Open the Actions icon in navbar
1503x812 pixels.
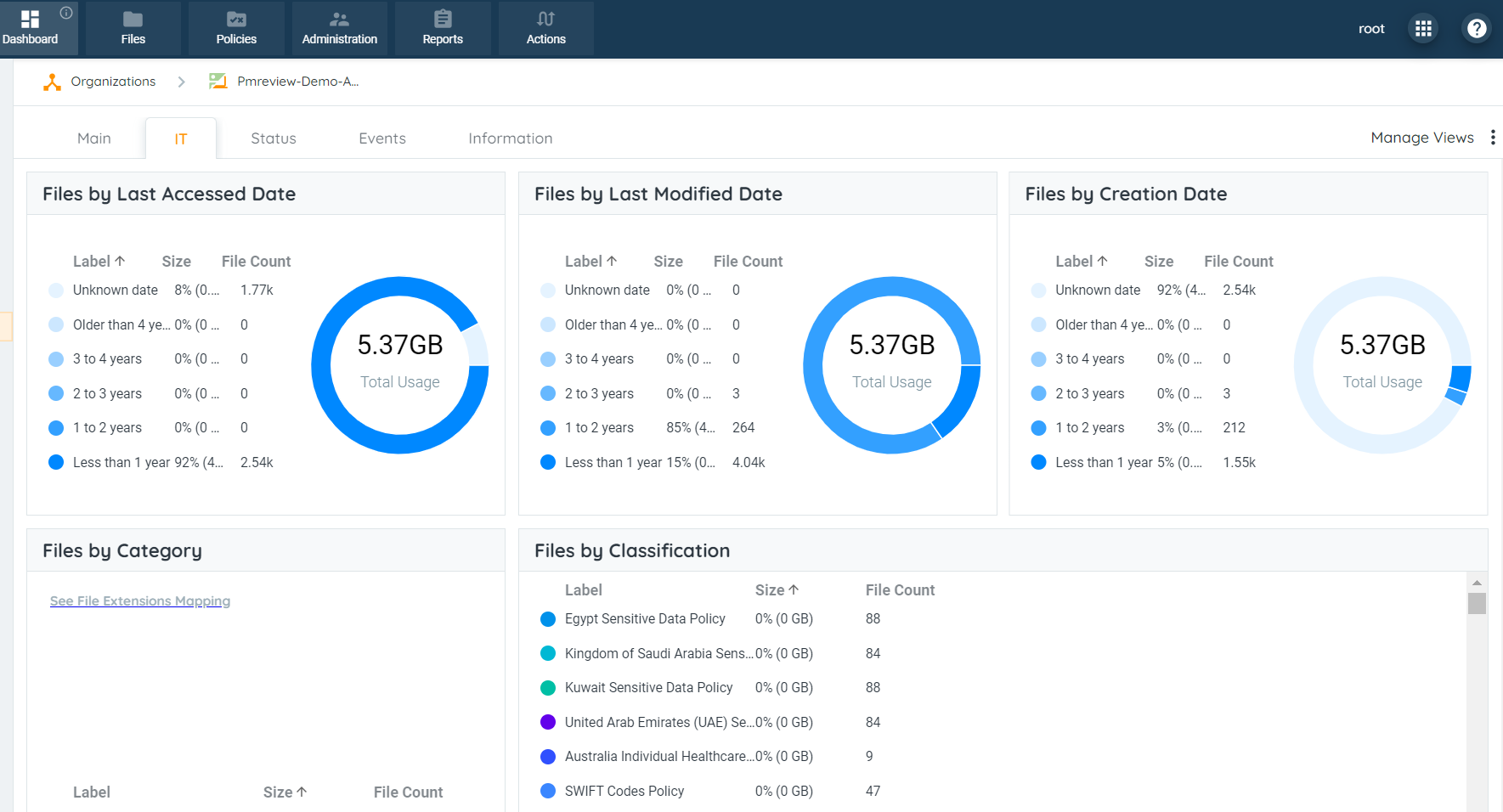pyautogui.click(x=545, y=20)
